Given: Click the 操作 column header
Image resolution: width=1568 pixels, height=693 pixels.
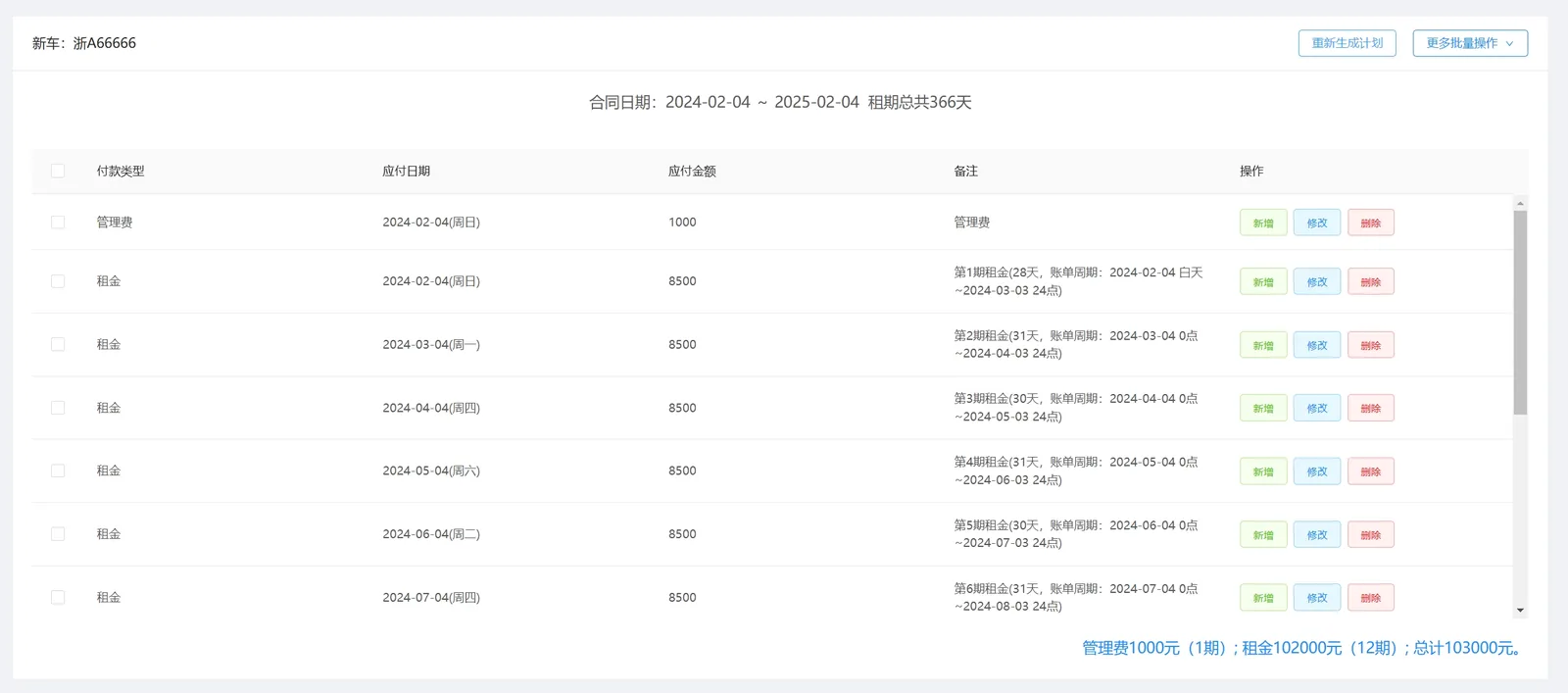Looking at the screenshot, I should pos(1251,171).
